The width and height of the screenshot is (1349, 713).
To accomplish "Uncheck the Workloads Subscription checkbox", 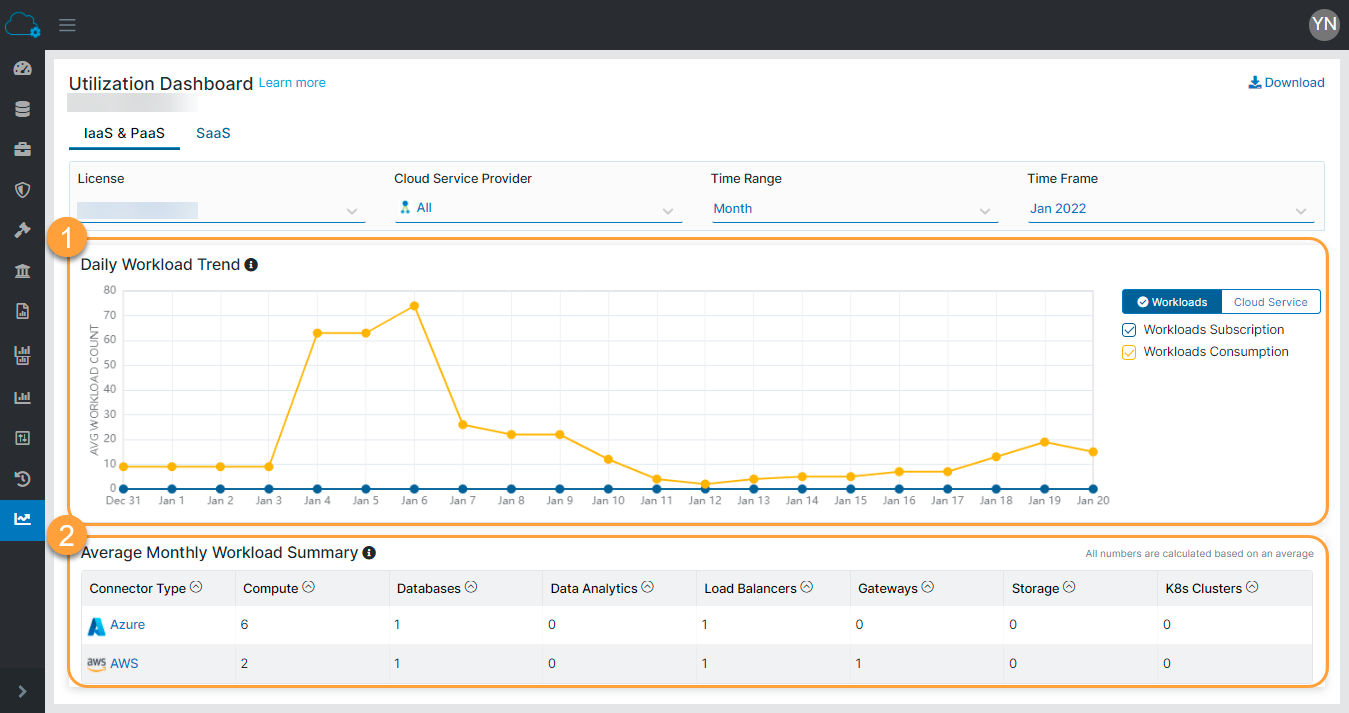I will [x=1128, y=329].
